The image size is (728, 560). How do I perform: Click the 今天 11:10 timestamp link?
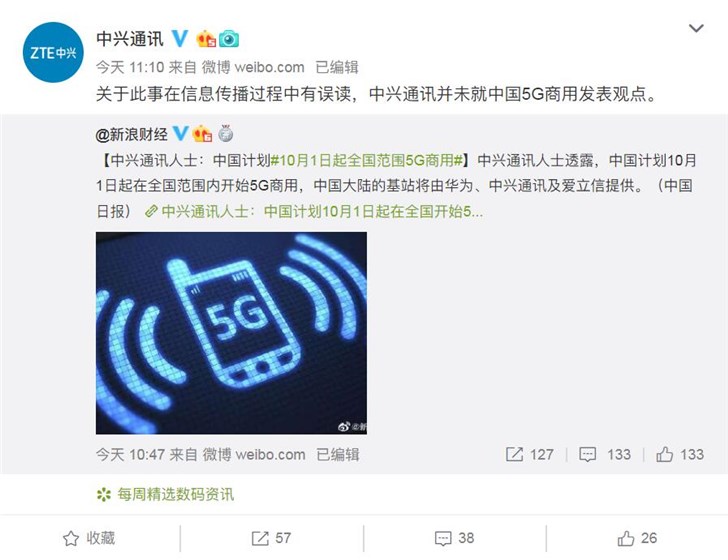point(130,67)
